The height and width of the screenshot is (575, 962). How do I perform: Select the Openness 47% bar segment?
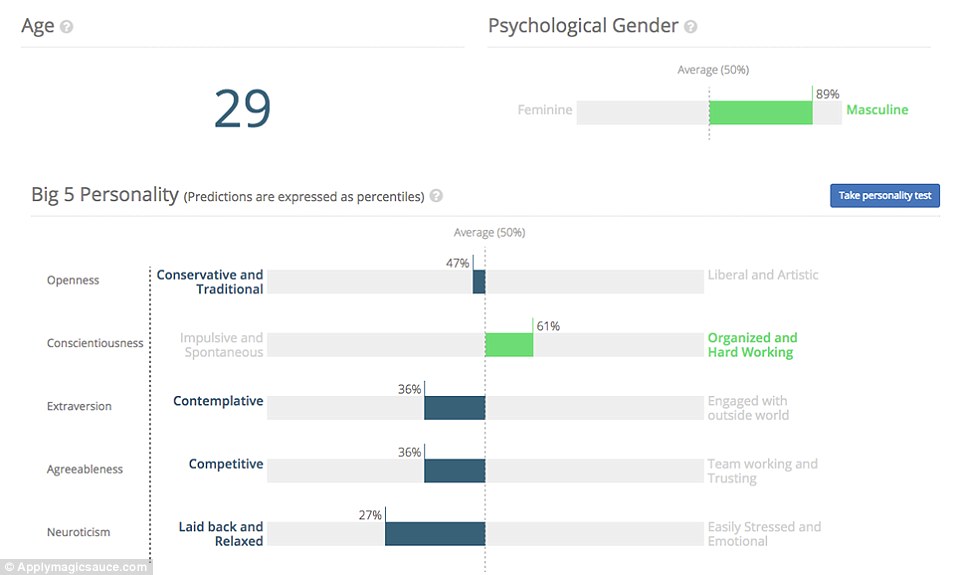479,282
